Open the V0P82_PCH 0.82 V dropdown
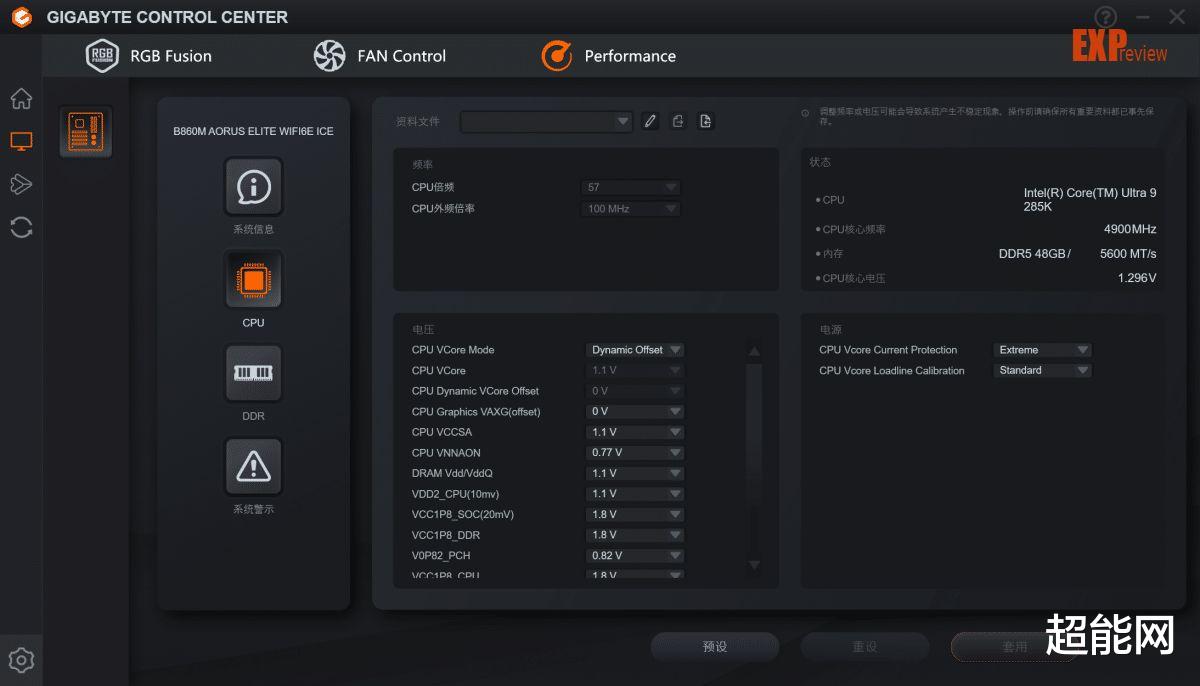 [635, 555]
